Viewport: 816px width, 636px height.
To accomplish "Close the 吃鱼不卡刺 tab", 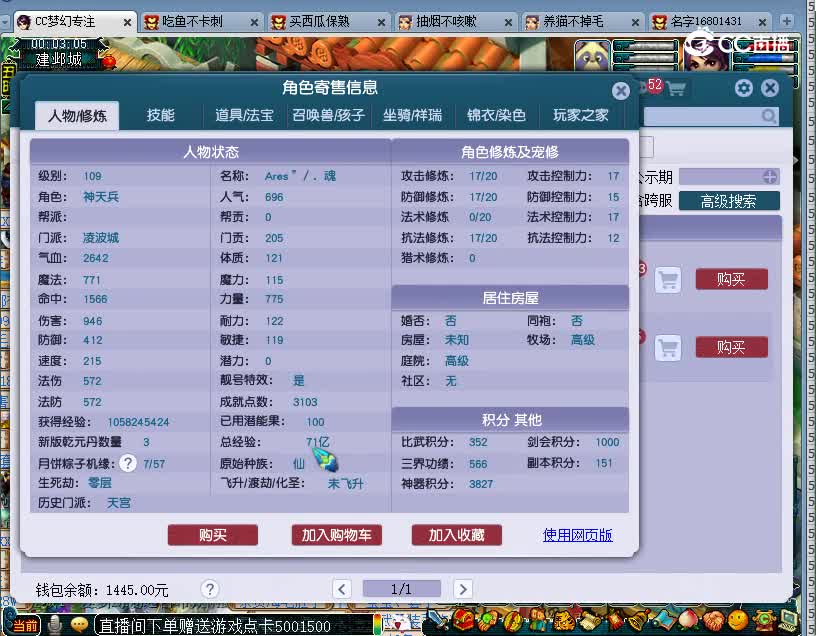I will [254, 22].
